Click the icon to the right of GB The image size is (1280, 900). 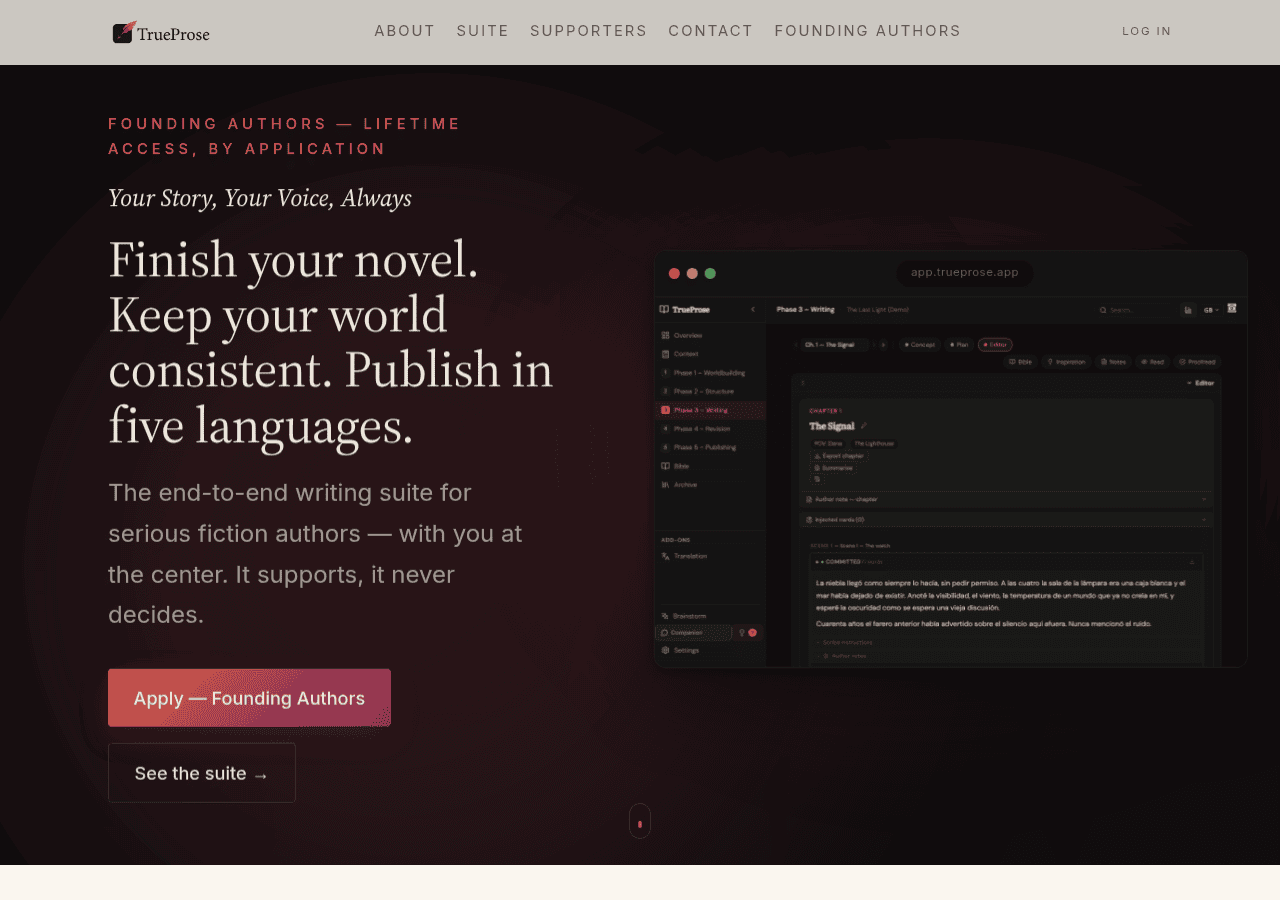click(x=1232, y=308)
